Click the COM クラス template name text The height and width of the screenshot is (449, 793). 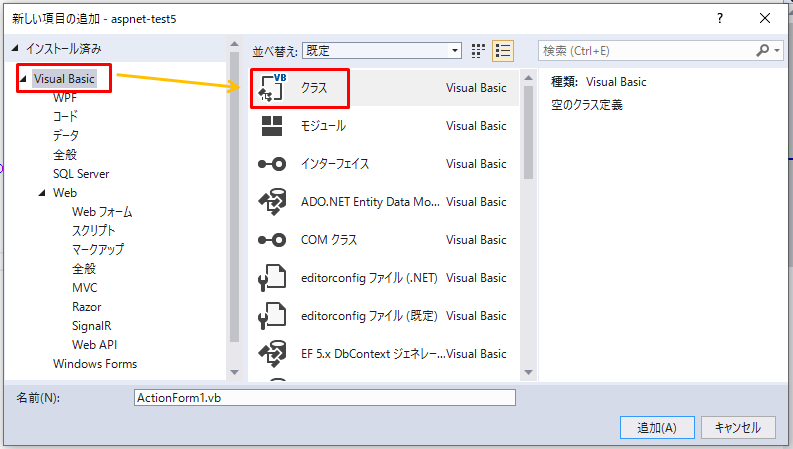pos(329,240)
